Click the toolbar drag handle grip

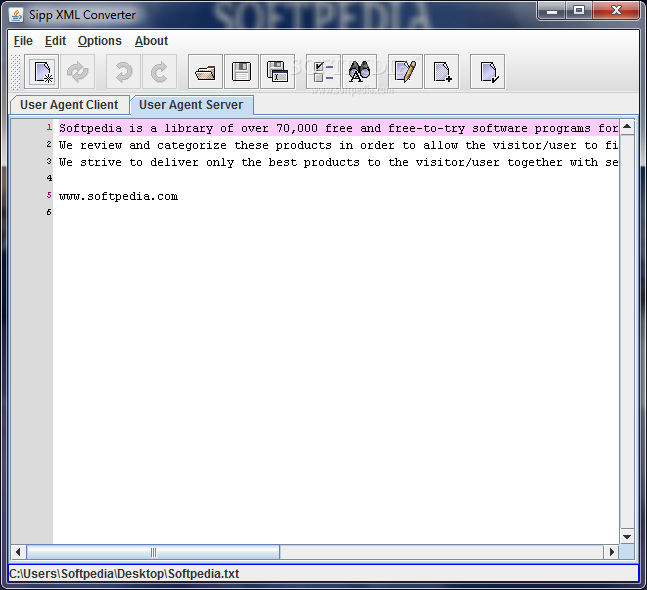coord(15,72)
